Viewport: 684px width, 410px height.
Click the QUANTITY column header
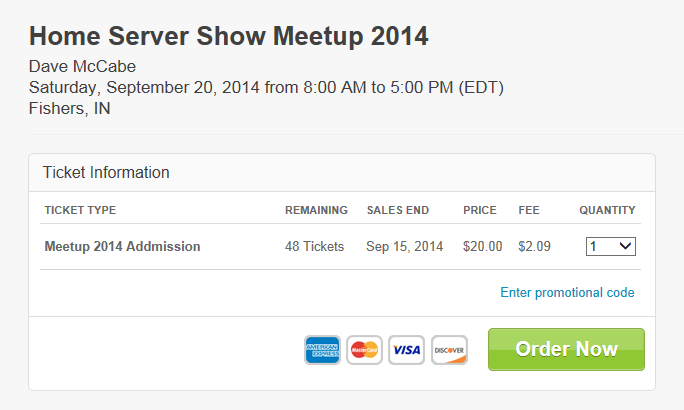pos(607,210)
